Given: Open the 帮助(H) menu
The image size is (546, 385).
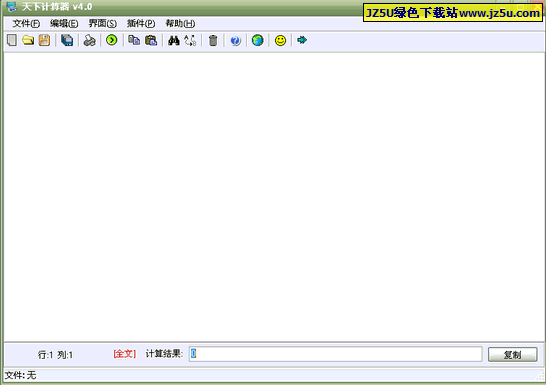Looking at the screenshot, I should click(180, 24).
